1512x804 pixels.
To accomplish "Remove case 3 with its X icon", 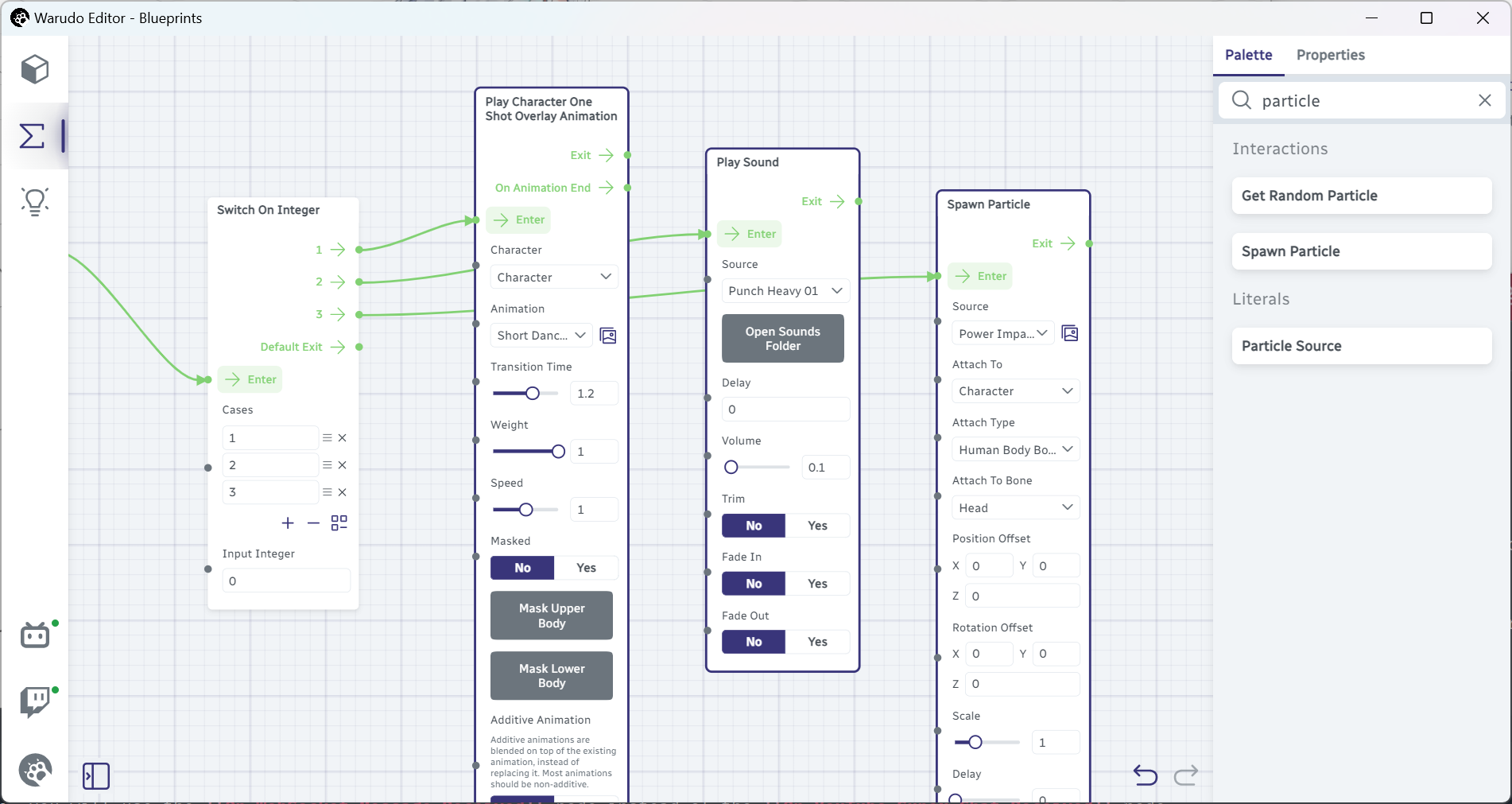I will click(343, 492).
